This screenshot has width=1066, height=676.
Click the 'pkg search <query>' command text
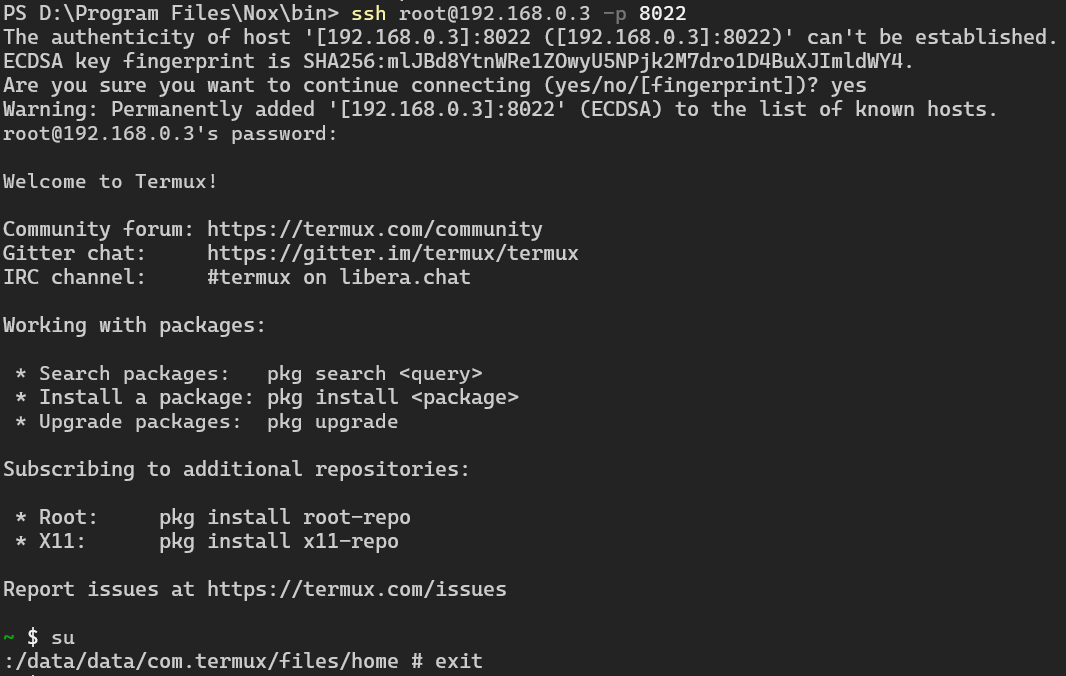[375, 373]
